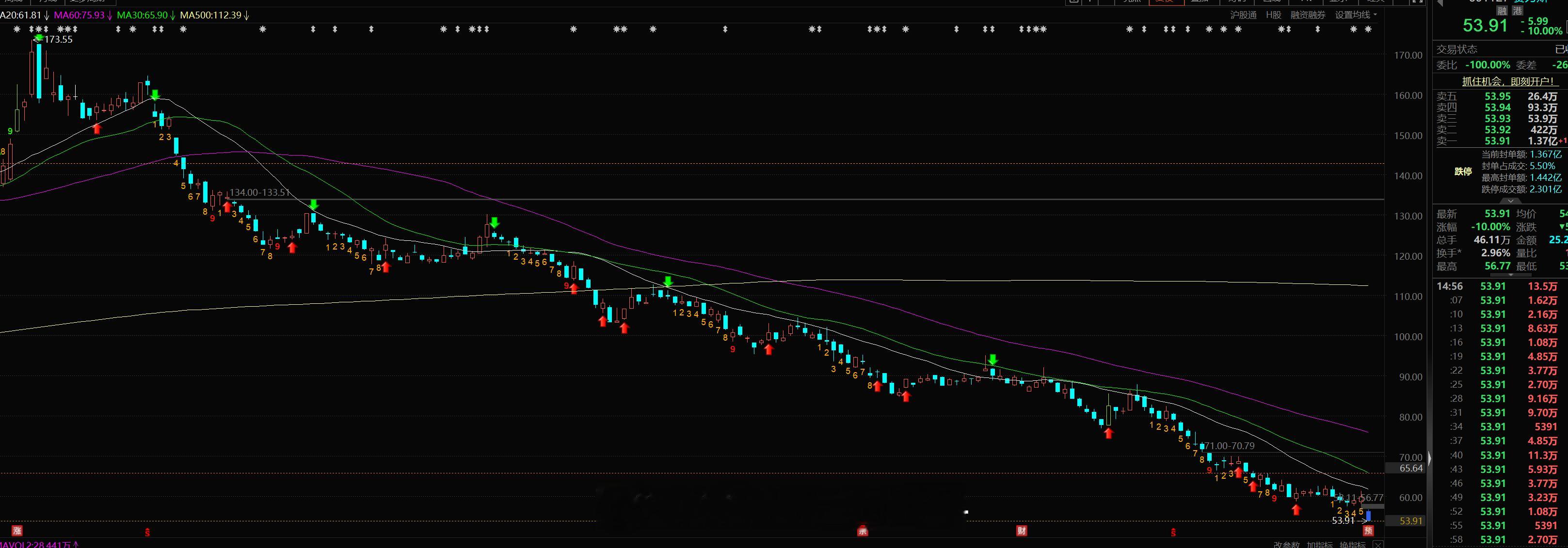
Task: Open the 设置均线 dropdown
Action: pos(1356,15)
